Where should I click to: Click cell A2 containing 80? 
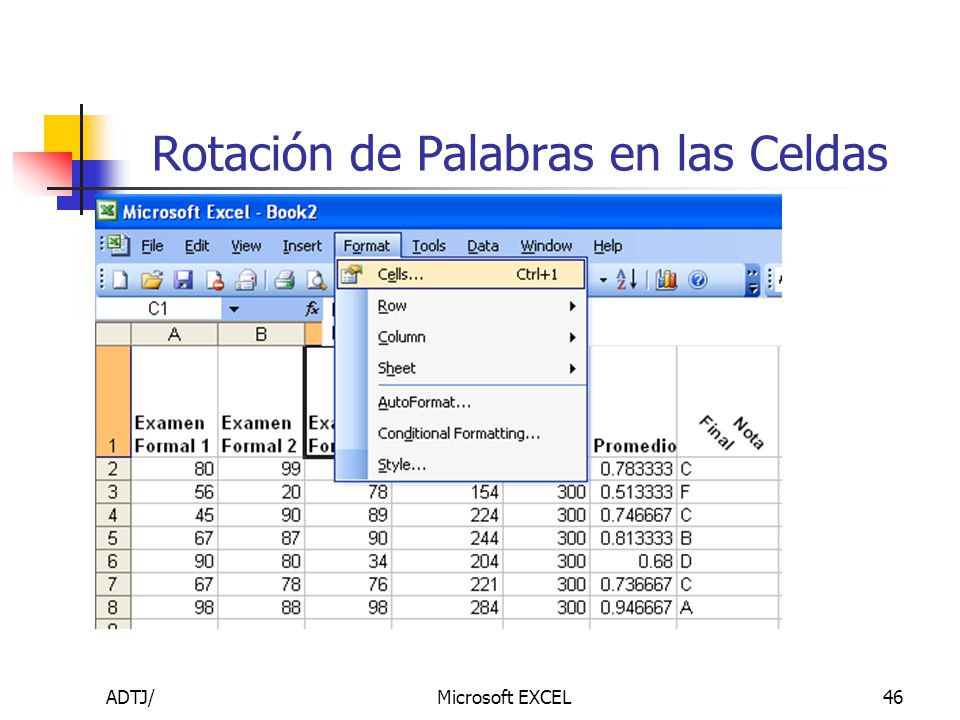click(174, 469)
